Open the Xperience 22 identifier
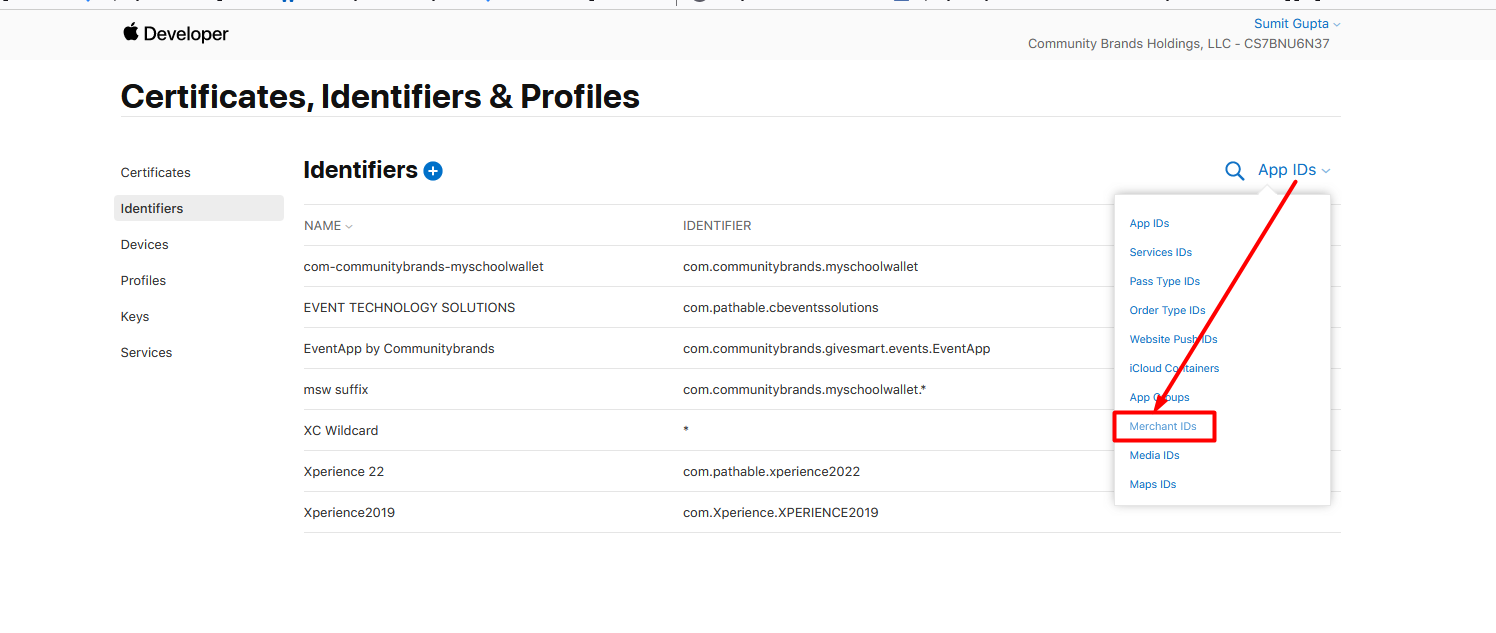 [344, 472]
